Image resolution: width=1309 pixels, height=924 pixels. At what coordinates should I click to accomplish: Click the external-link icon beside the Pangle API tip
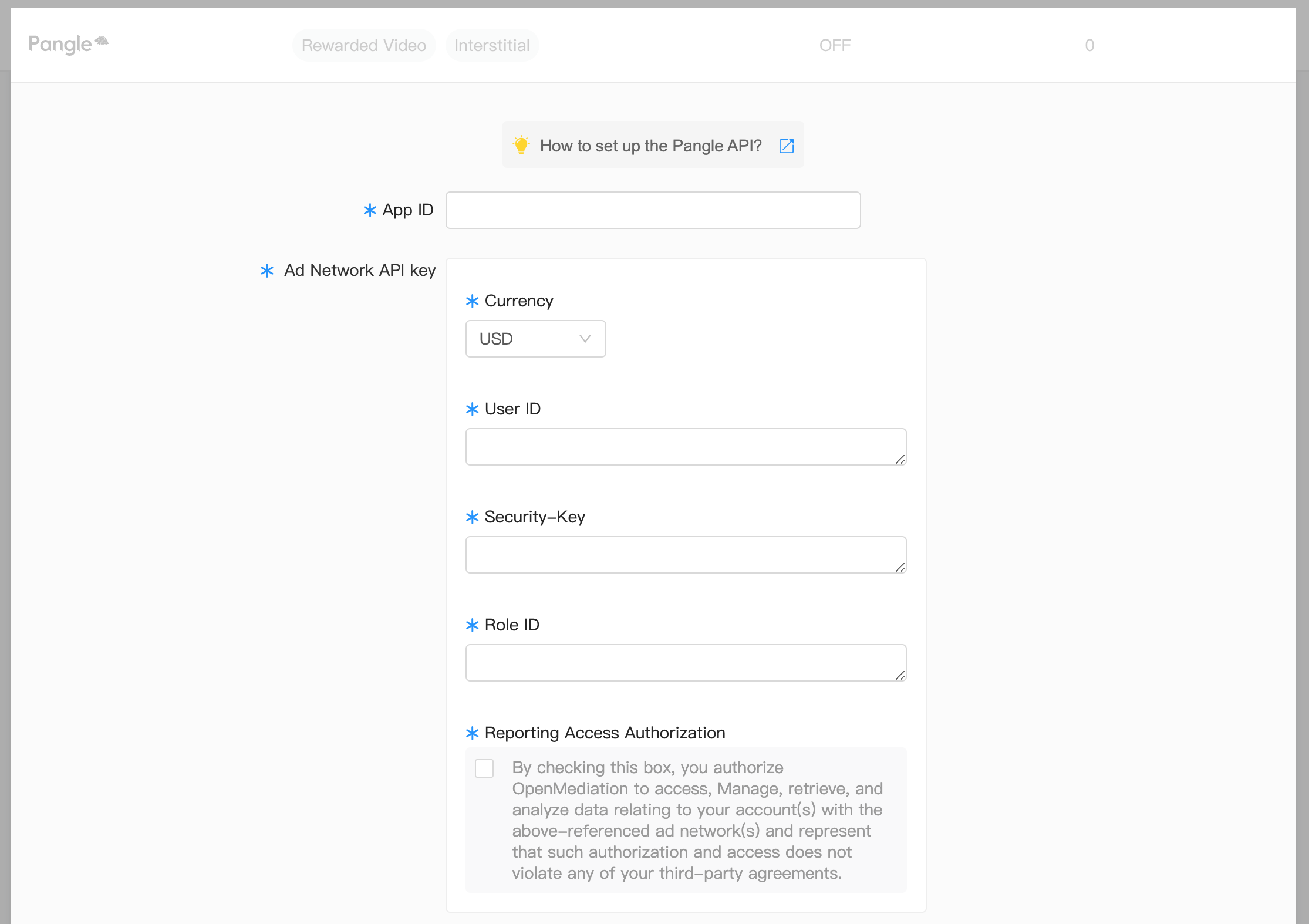(x=787, y=145)
